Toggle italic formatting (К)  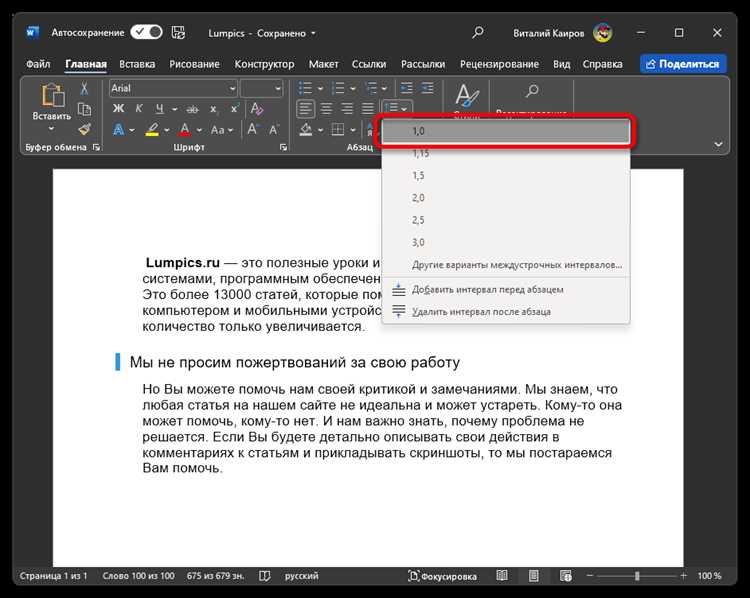pyautogui.click(x=139, y=109)
